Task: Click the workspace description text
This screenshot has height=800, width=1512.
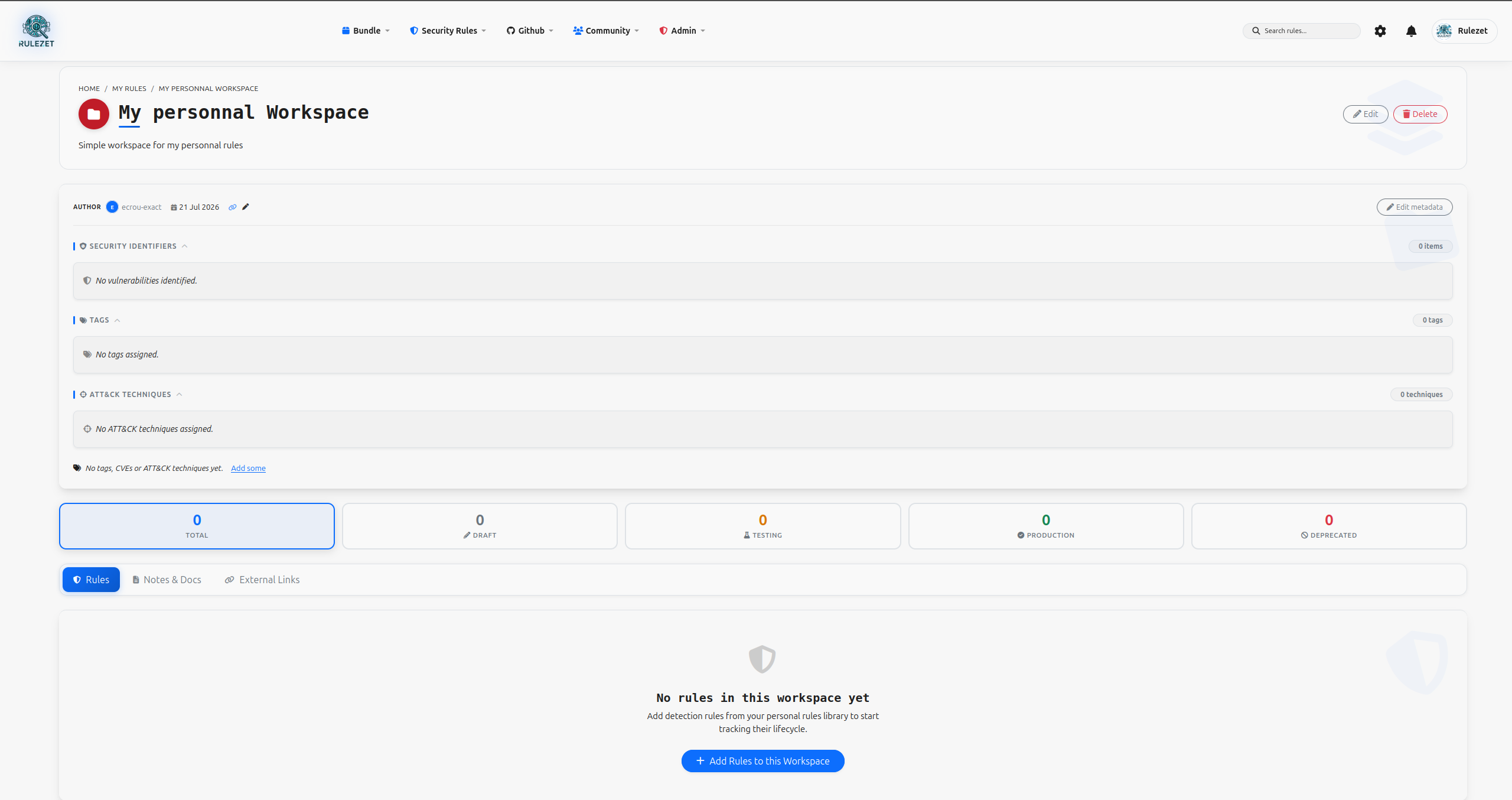Action: tap(161, 145)
